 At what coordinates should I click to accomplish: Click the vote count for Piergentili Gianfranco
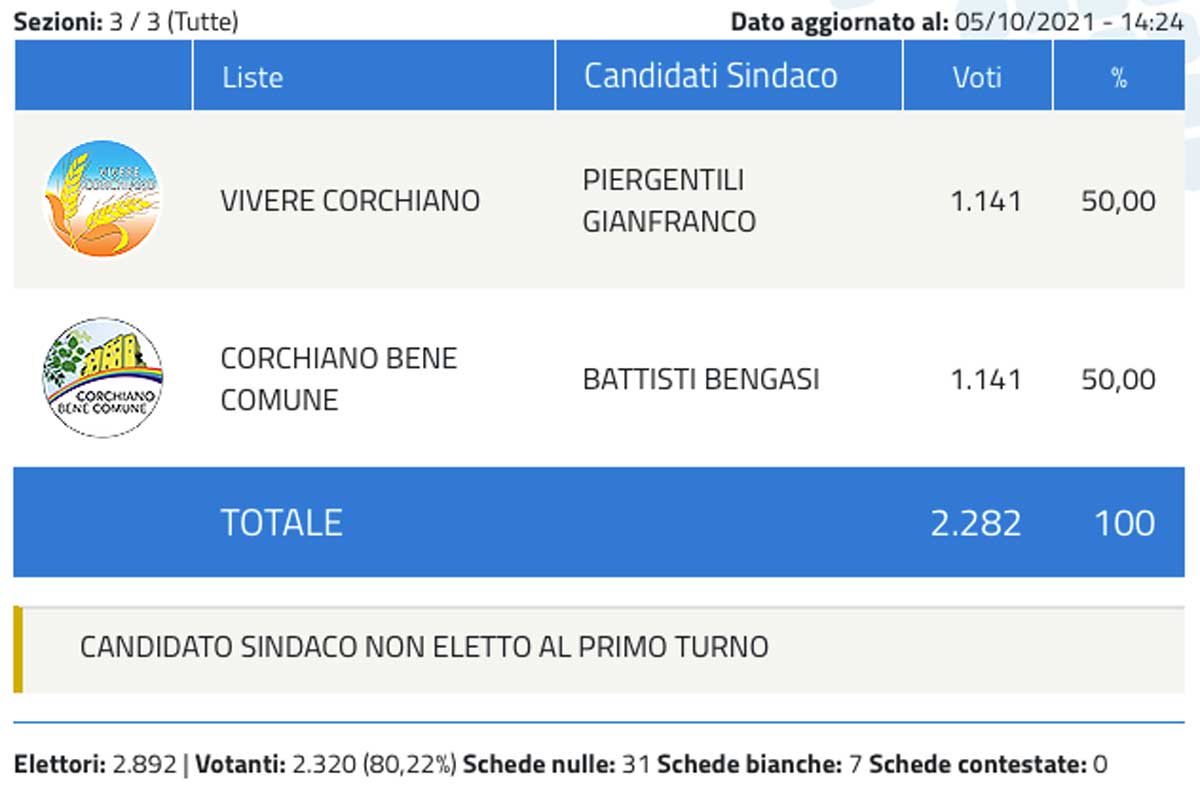click(985, 202)
